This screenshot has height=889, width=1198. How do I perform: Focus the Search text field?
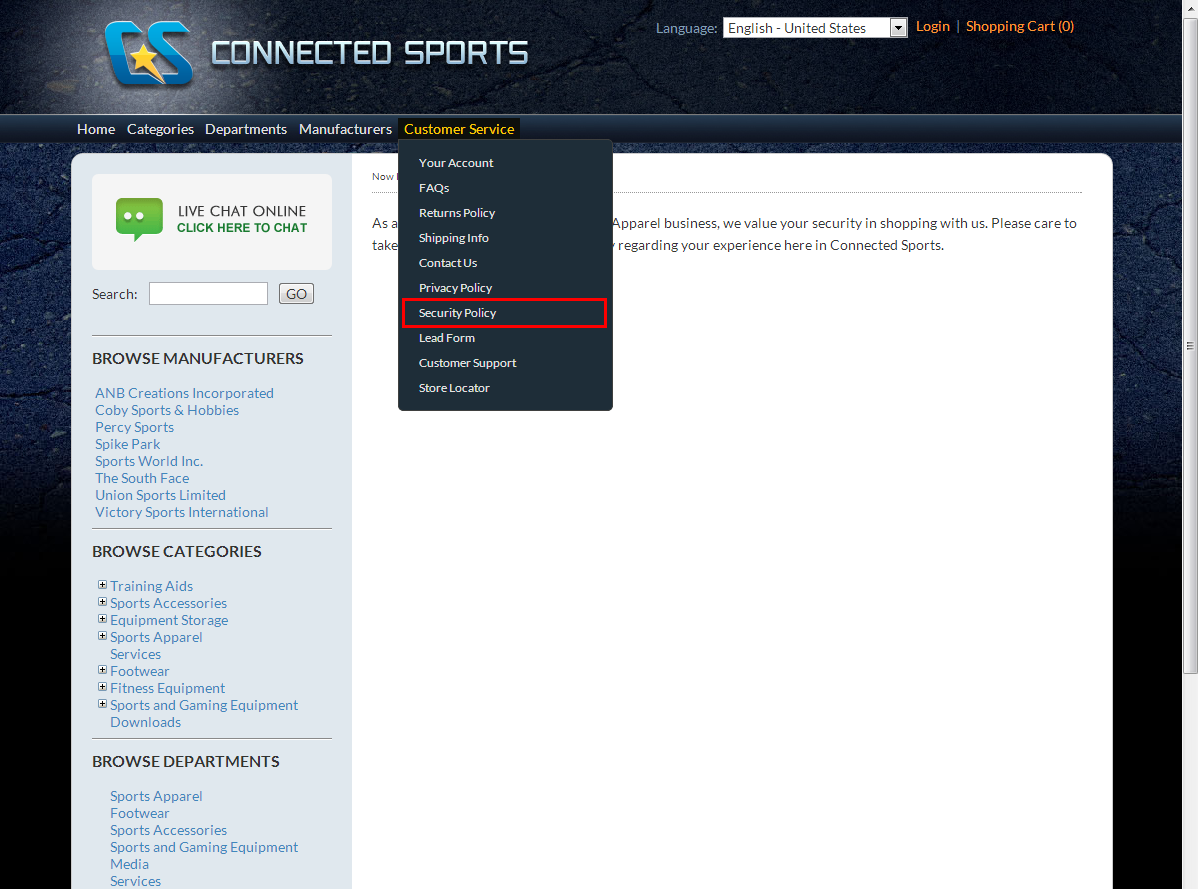(208, 294)
